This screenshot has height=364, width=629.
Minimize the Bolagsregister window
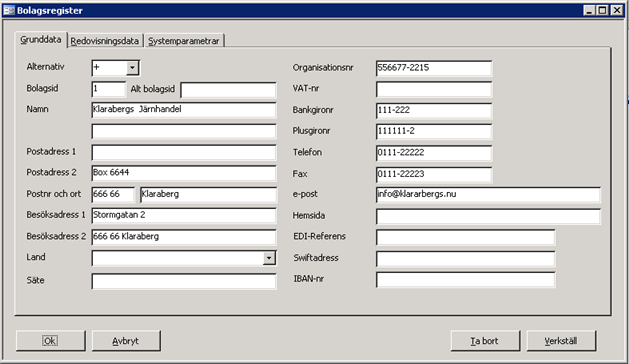pos(589,10)
